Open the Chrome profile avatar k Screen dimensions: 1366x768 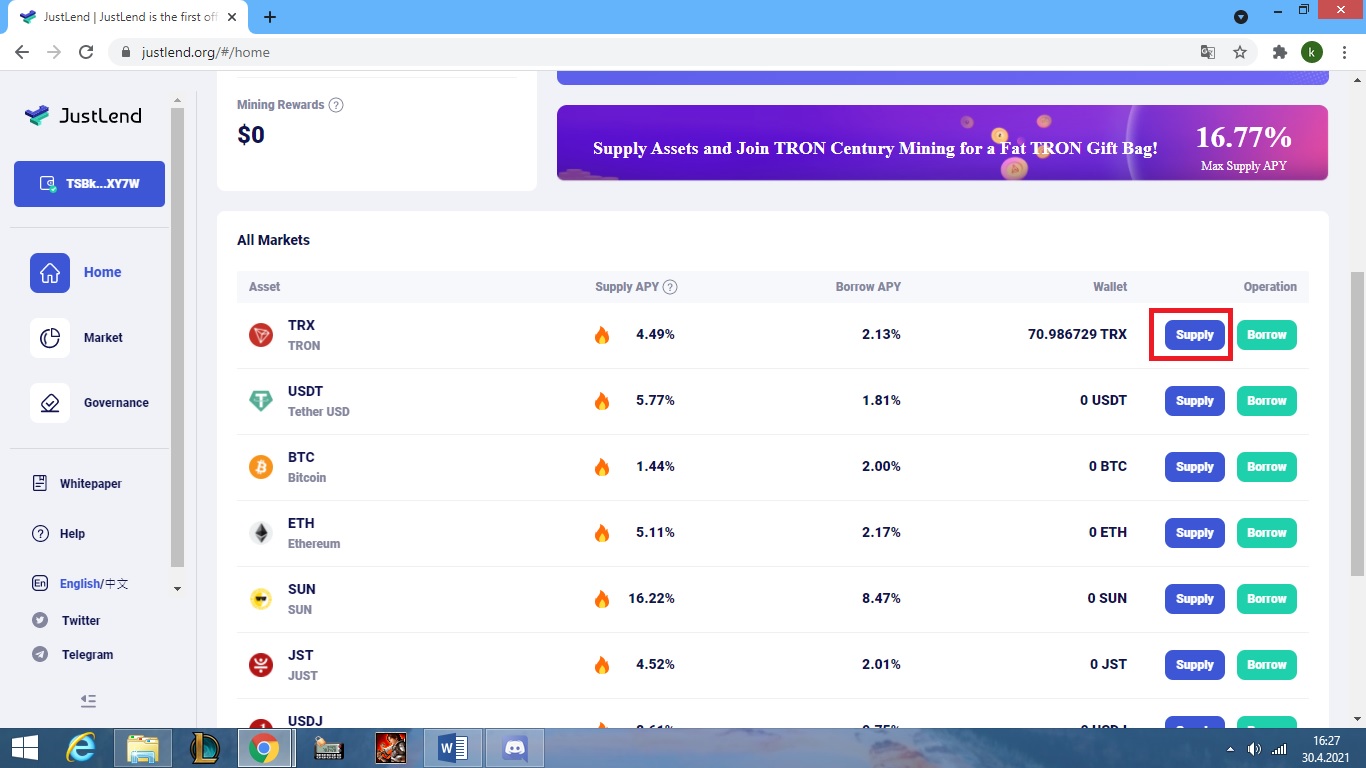point(1312,52)
